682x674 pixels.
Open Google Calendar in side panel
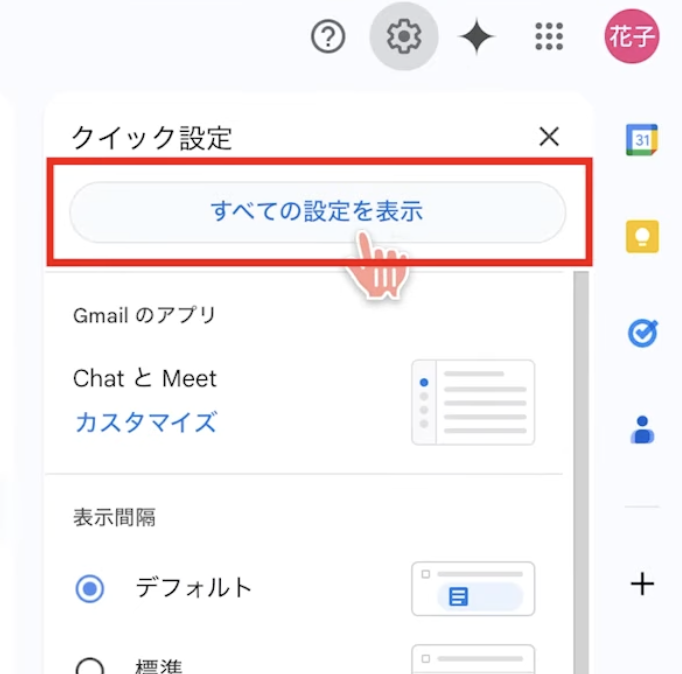[x=641, y=141]
